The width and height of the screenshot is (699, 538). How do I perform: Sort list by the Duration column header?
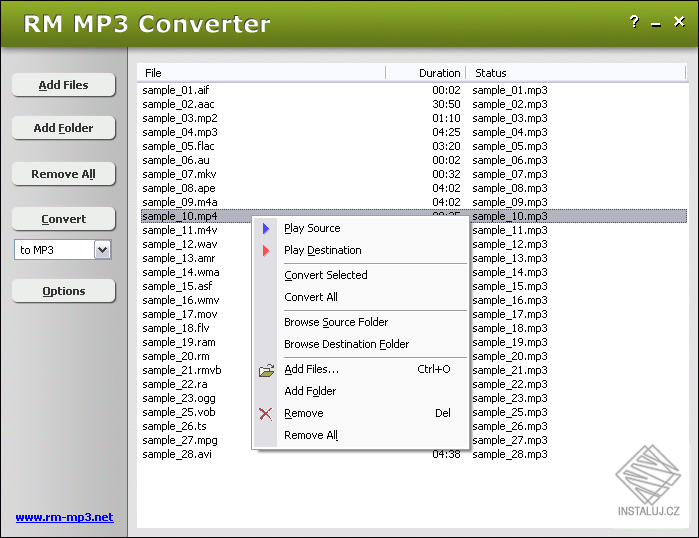[x=439, y=73]
